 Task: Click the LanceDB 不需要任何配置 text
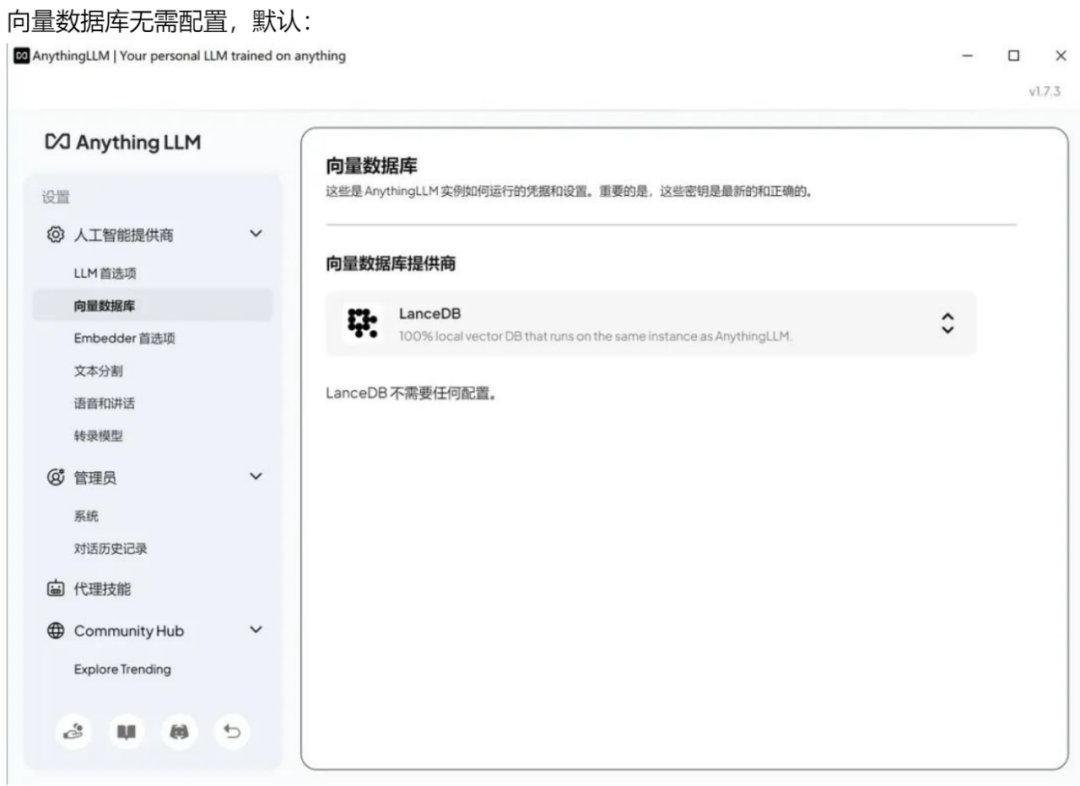[x=411, y=393]
